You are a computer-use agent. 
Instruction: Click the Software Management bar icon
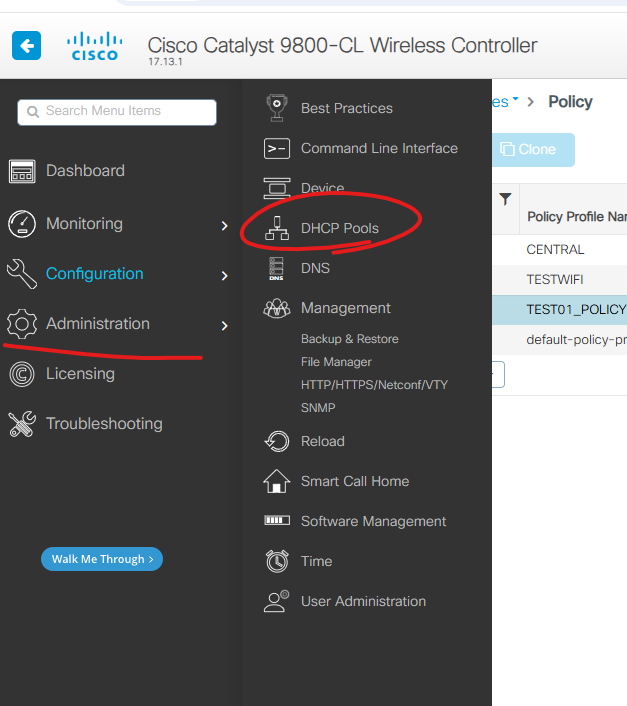(x=277, y=520)
